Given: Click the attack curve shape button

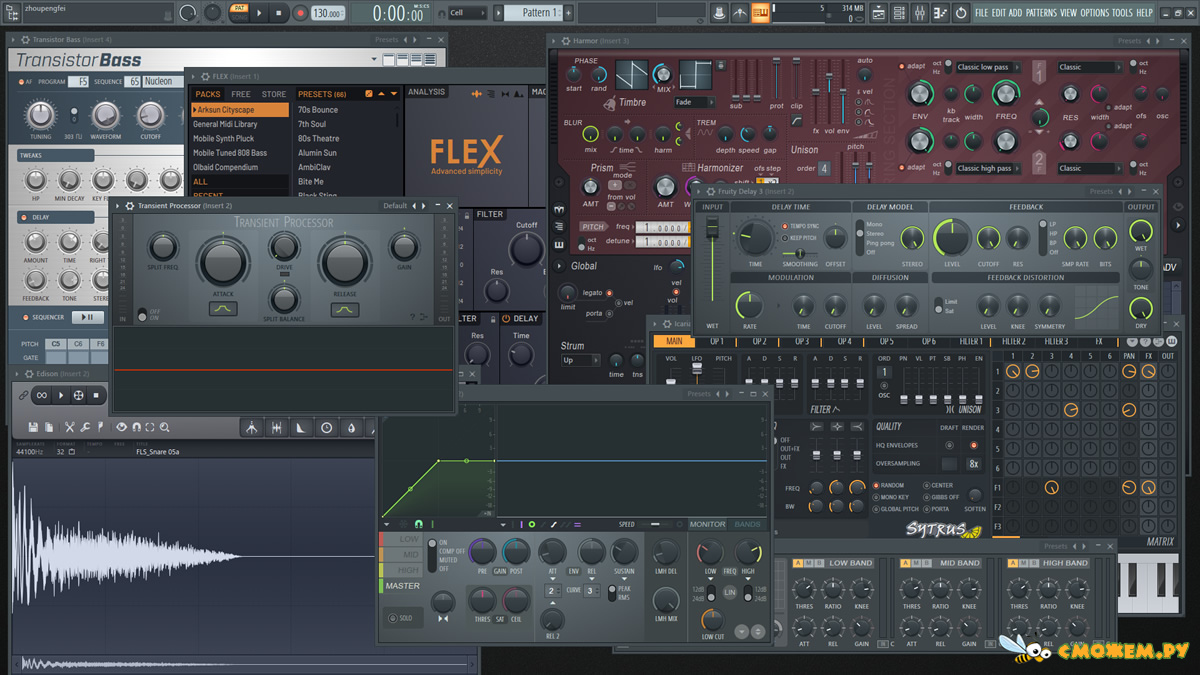Looking at the screenshot, I should pos(223,310).
